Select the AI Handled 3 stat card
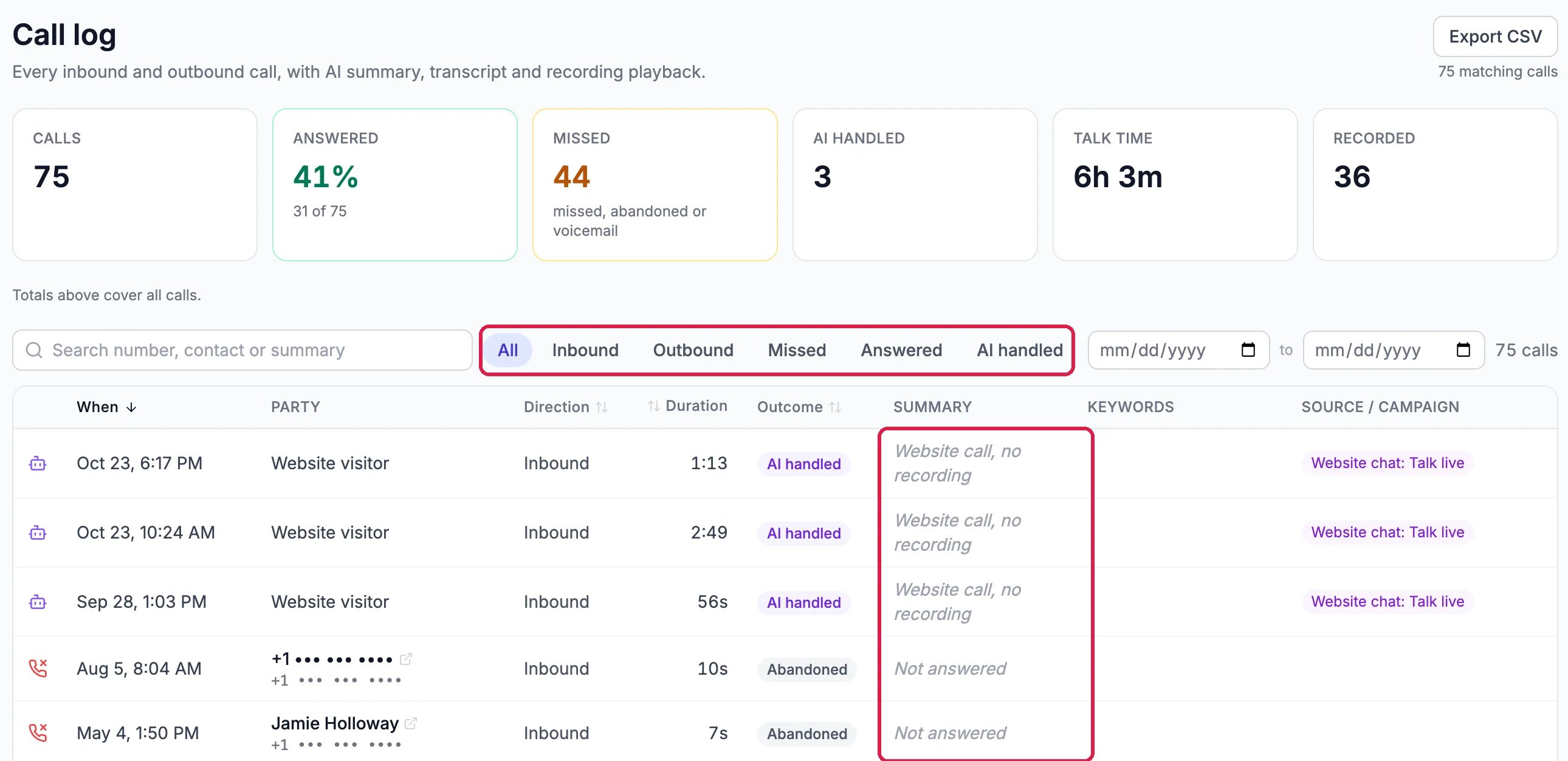The height and width of the screenshot is (761, 1568). (x=915, y=184)
